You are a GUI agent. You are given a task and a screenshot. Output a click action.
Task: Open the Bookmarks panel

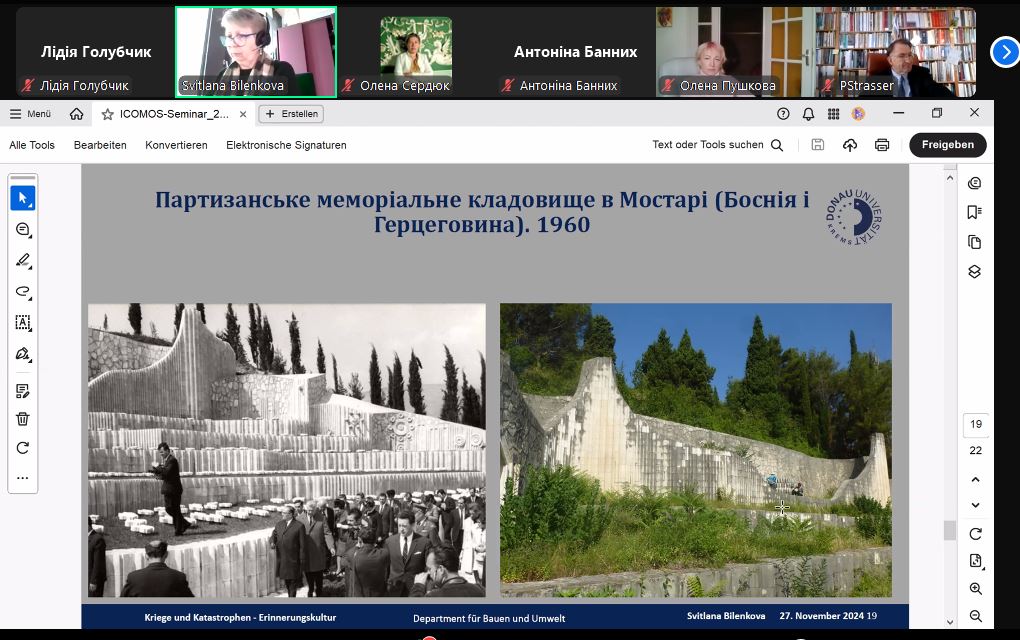(975, 211)
